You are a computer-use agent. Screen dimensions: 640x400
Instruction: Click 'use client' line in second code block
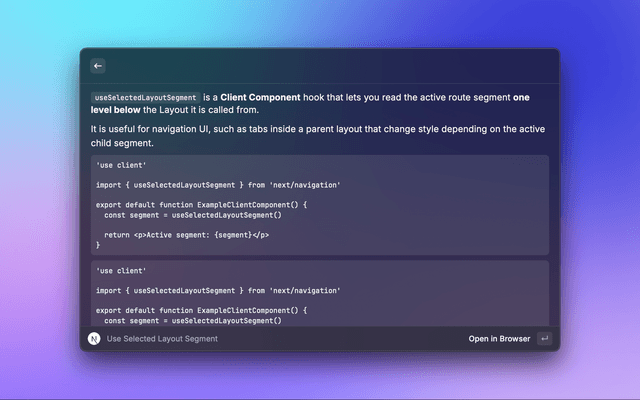(x=121, y=271)
